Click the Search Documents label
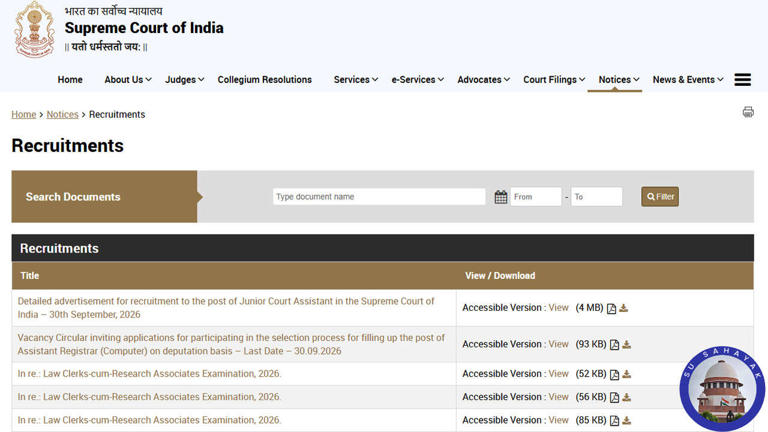Viewport: 768px width, 432px height. (x=73, y=196)
